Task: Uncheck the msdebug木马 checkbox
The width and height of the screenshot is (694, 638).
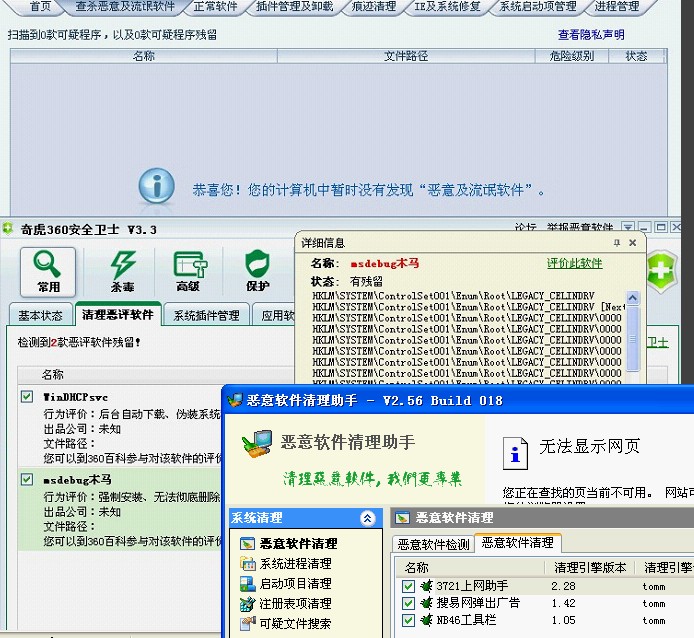Action: 27,479
